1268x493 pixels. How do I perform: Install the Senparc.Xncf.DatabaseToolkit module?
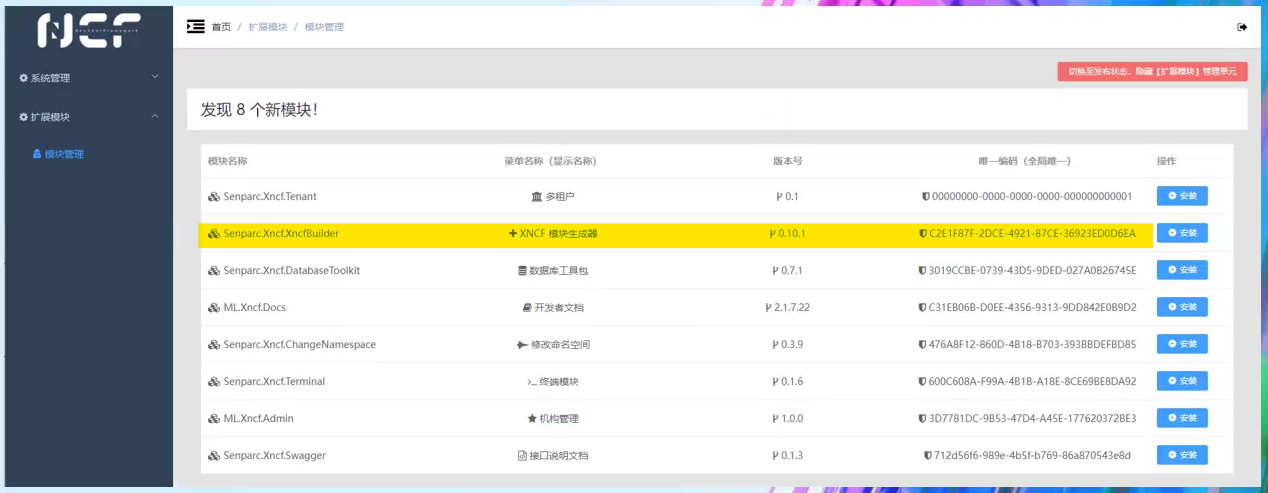[1182, 270]
